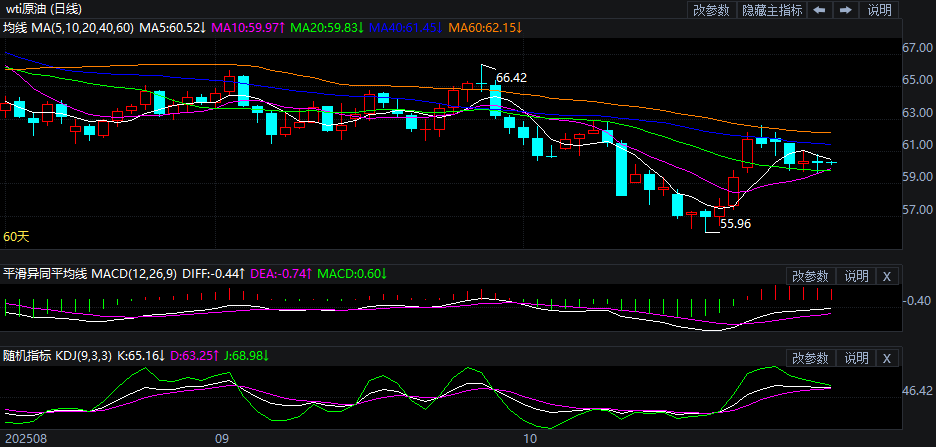Select the 平滑异同平均线 MACD(12,26,9) indicator label

[90, 273]
